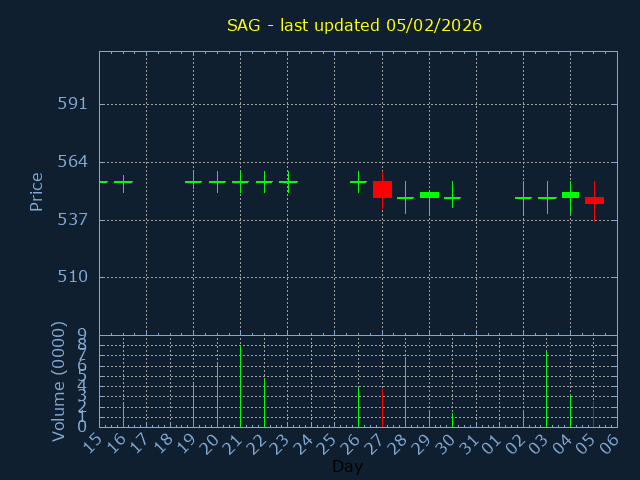Click the 'Price' y-axis label

tap(37, 191)
